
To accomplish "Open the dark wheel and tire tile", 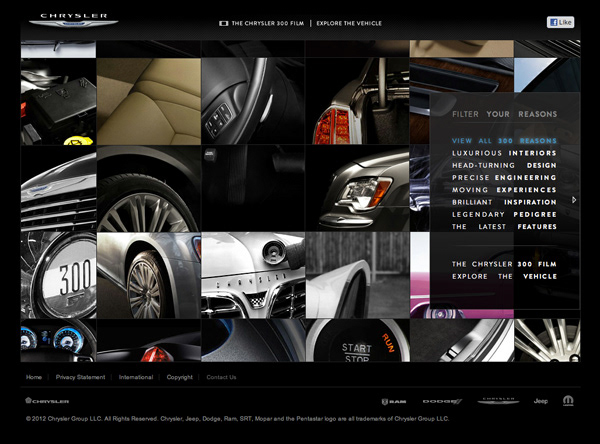I will tap(149, 188).
